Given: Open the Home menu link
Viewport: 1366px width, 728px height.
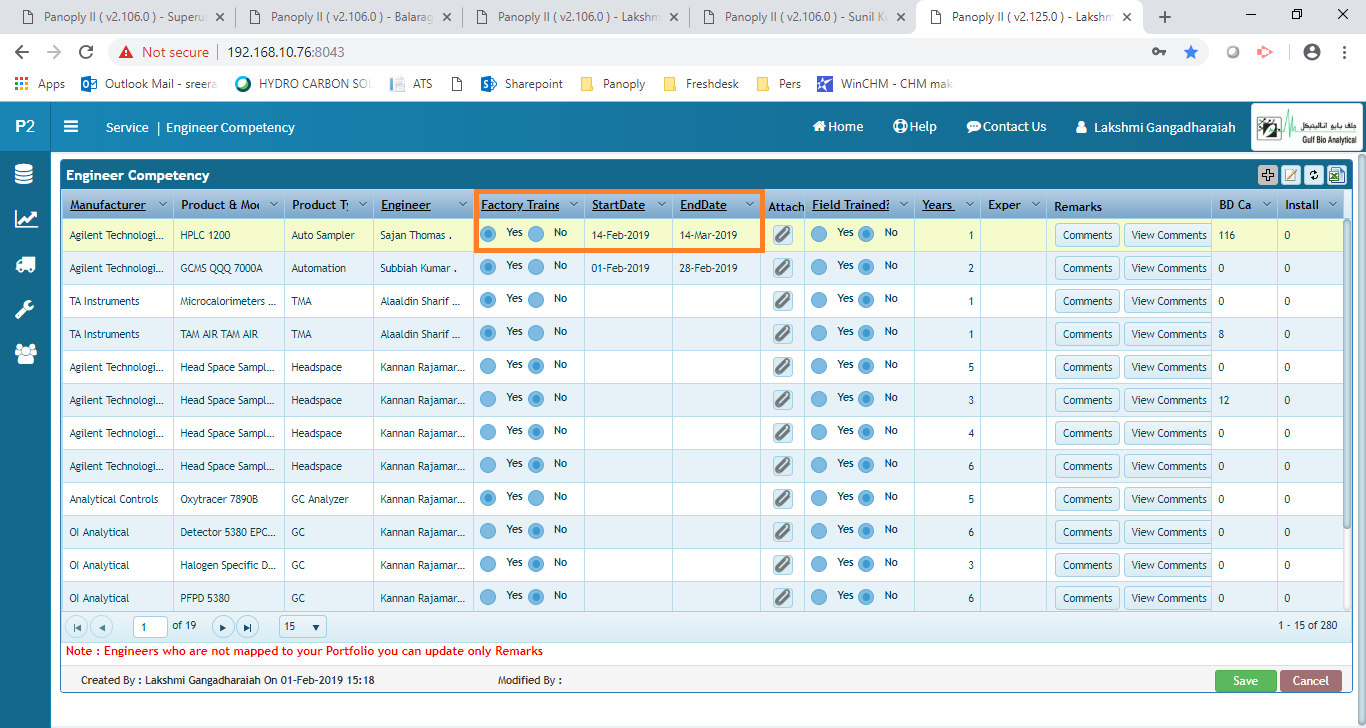Looking at the screenshot, I should tap(838, 127).
